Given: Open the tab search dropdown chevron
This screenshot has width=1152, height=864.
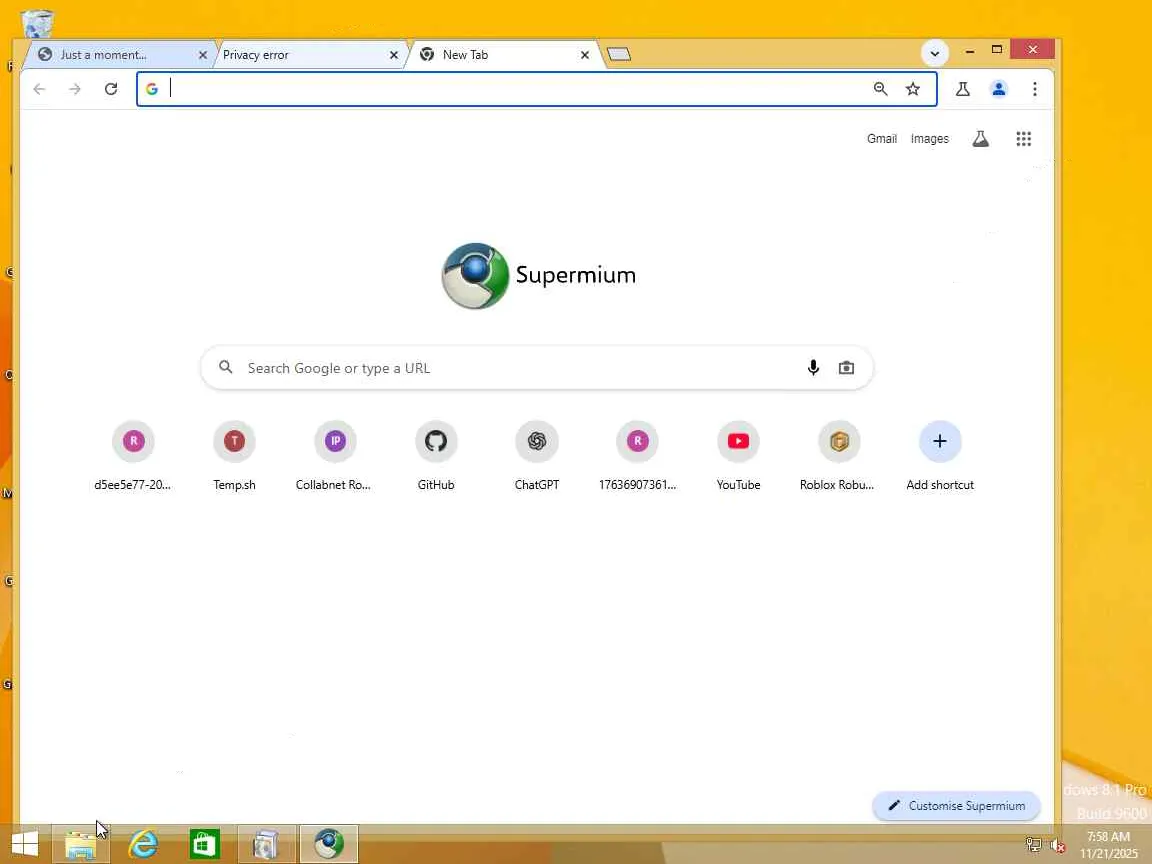Looking at the screenshot, I should (x=935, y=53).
